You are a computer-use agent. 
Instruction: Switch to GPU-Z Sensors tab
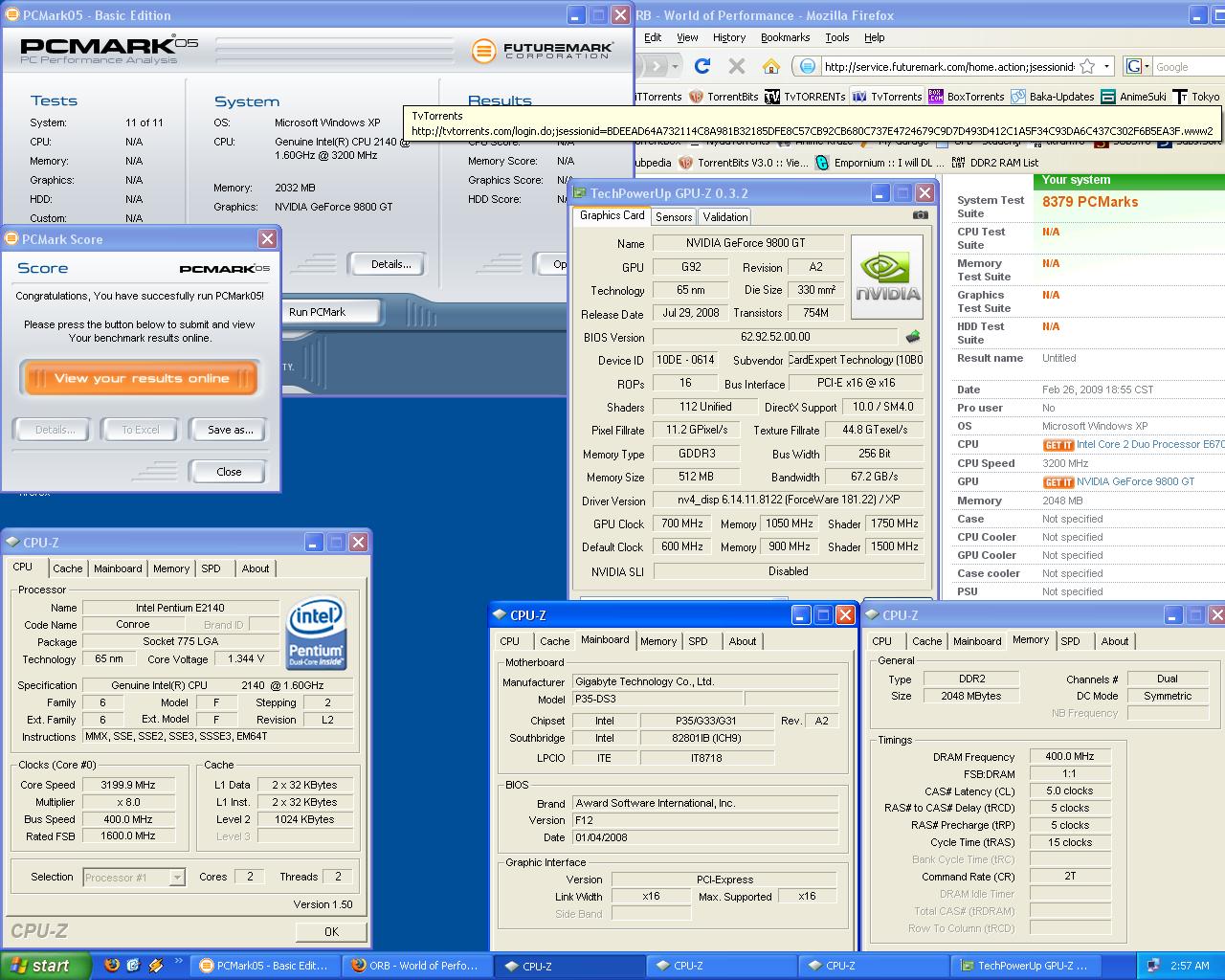point(674,216)
